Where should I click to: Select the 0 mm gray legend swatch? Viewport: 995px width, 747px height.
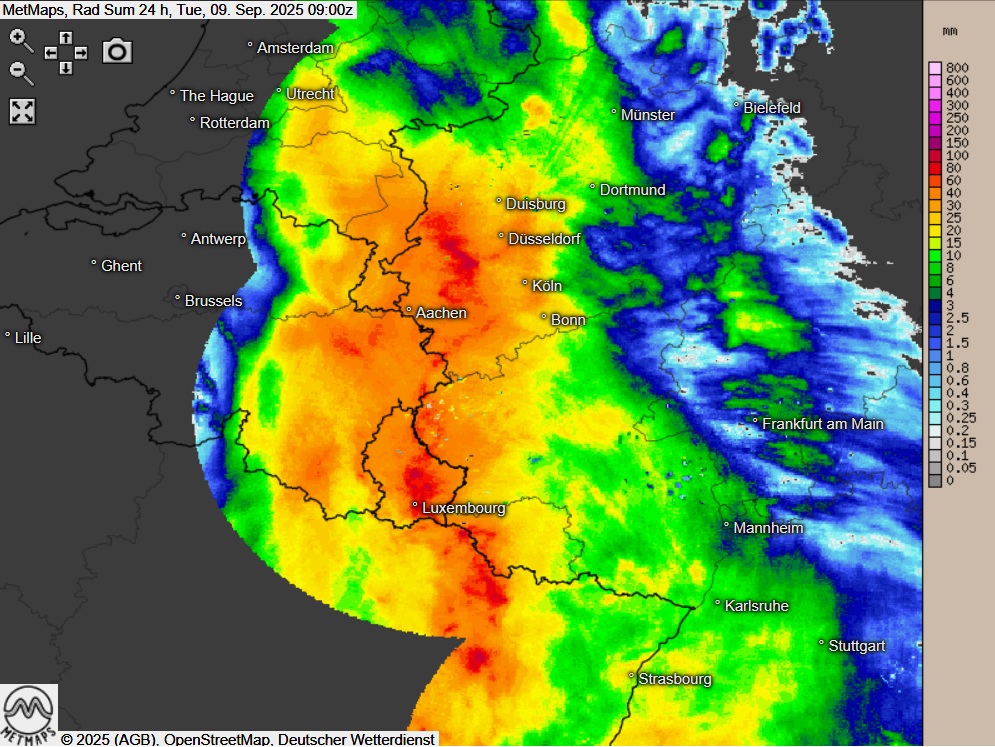point(935,481)
